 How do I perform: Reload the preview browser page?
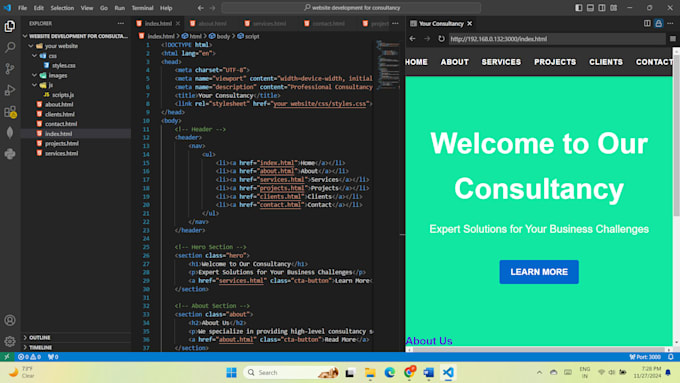[x=441, y=39]
